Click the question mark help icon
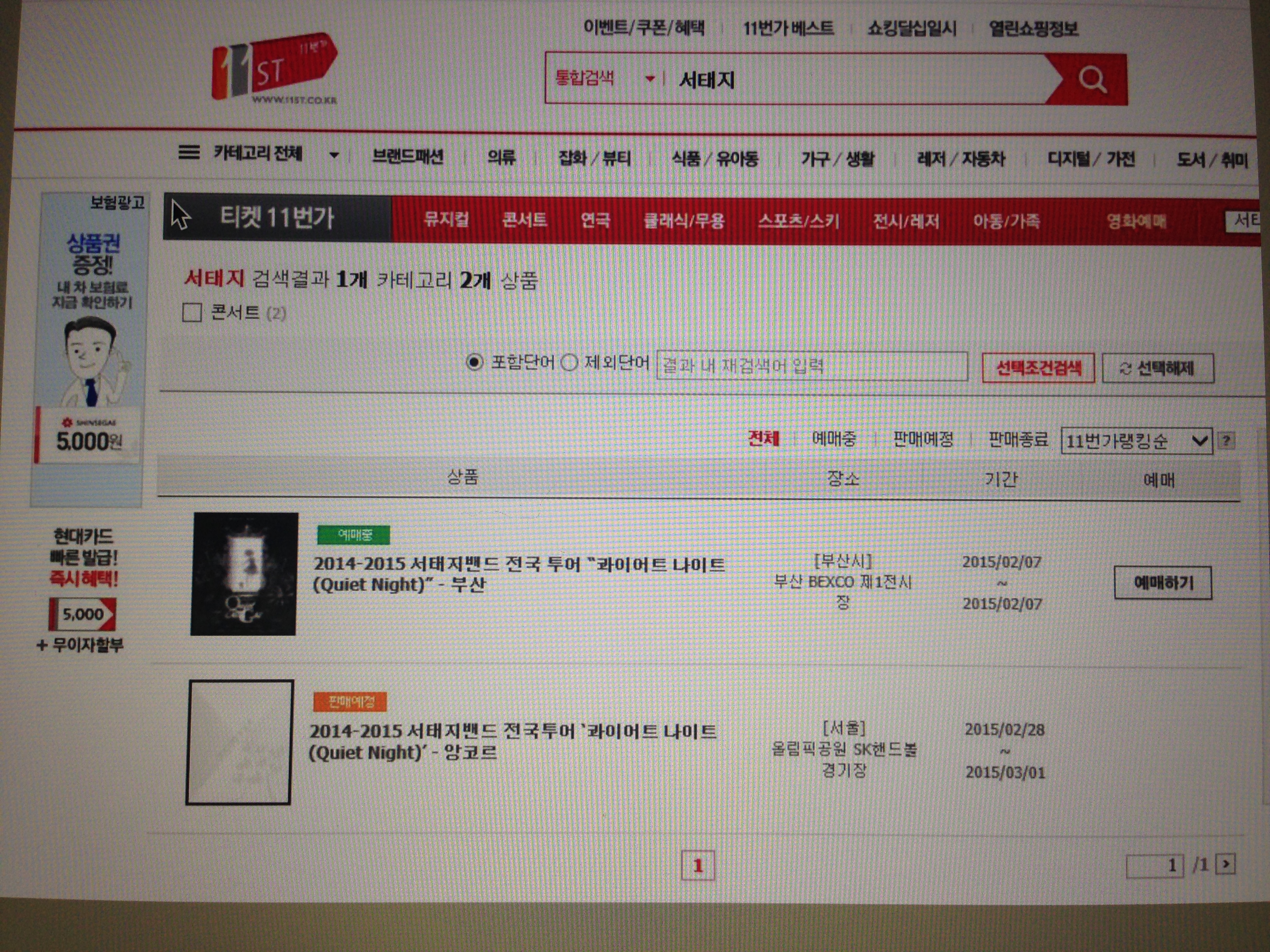 coord(1226,441)
